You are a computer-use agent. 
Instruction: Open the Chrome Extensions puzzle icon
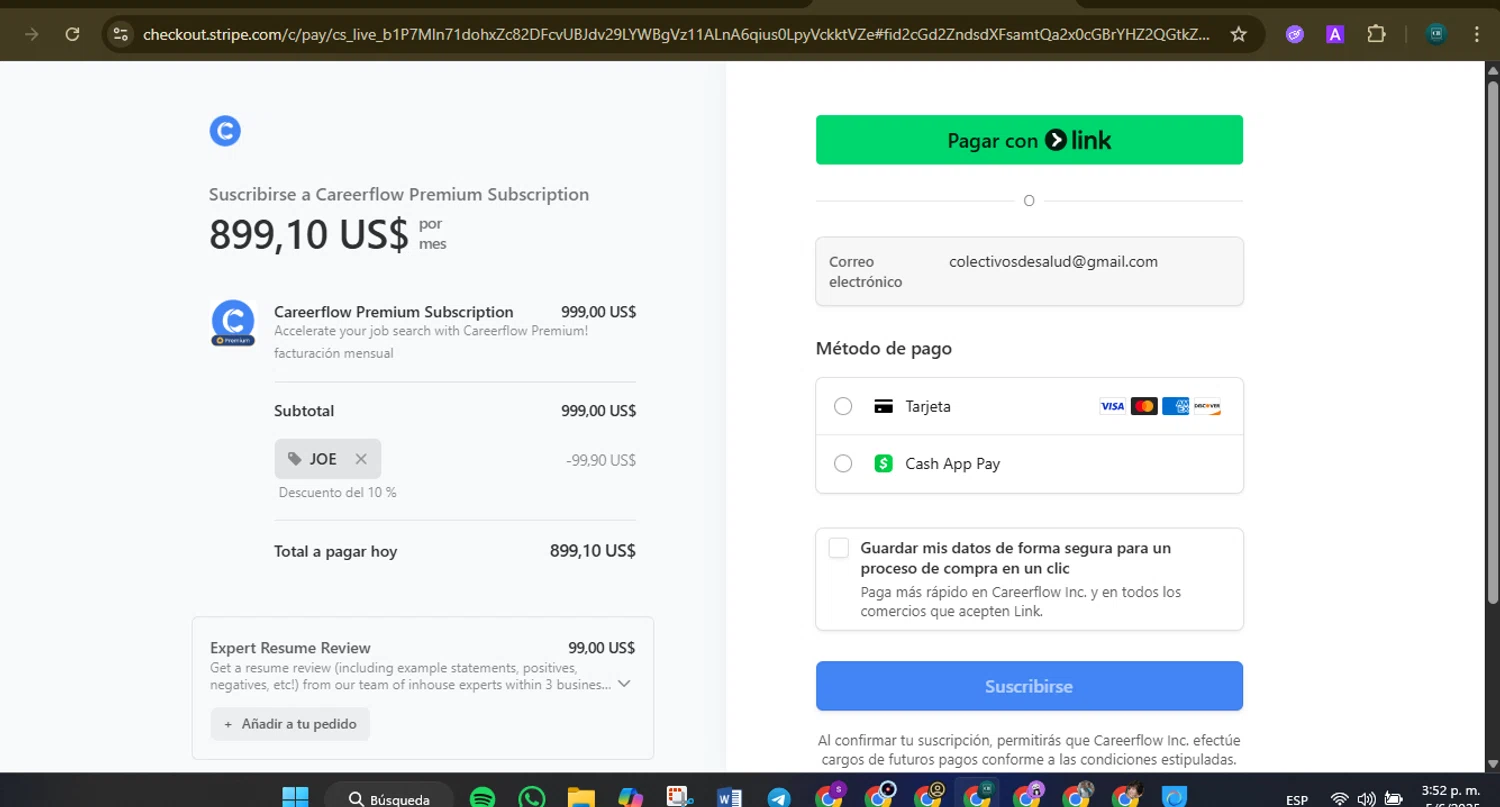coord(1376,34)
